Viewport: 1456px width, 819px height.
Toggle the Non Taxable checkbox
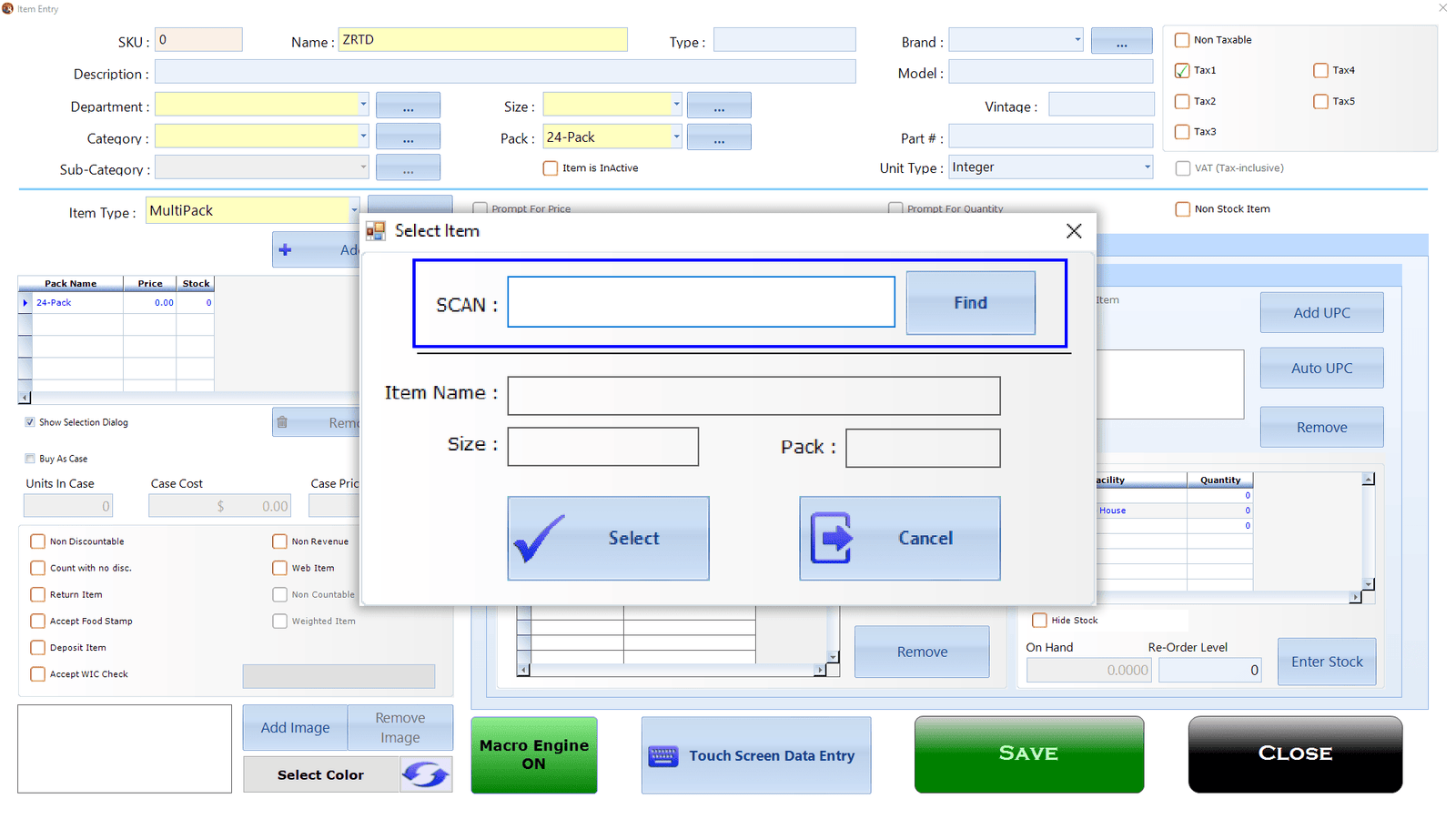pyautogui.click(x=1182, y=40)
